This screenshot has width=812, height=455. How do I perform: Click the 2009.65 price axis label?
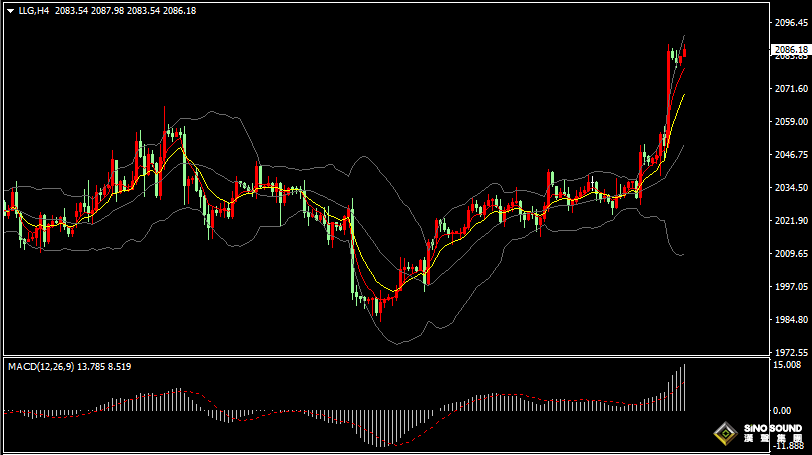point(790,254)
